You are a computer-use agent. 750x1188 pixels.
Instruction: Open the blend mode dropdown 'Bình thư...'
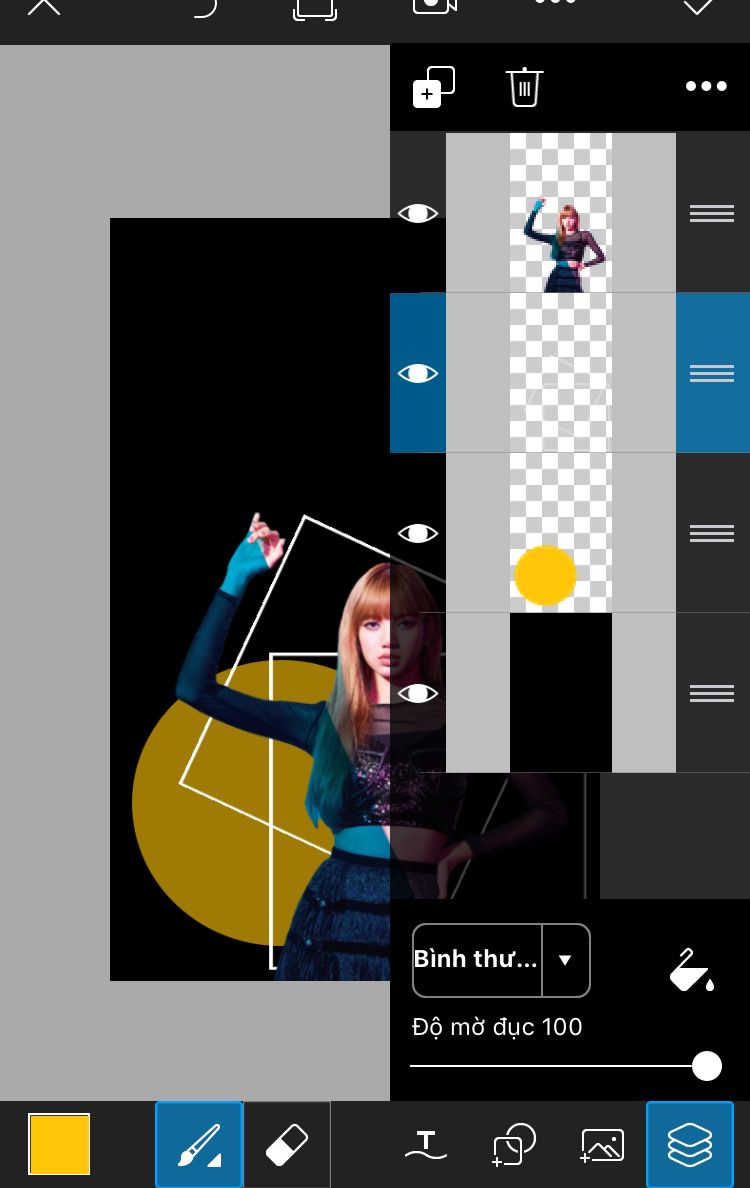[501, 960]
